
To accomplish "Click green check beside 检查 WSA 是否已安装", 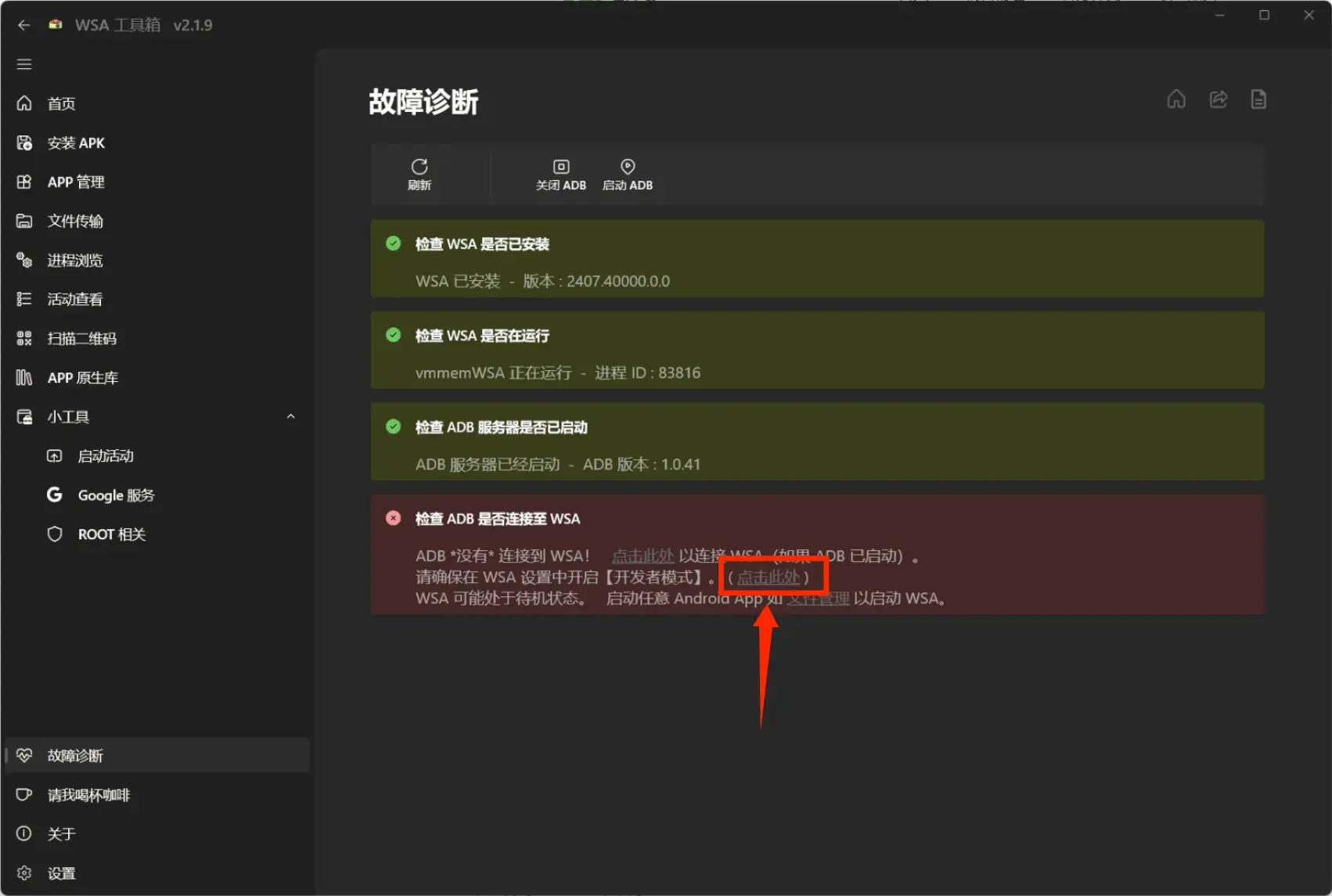I will (394, 243).
